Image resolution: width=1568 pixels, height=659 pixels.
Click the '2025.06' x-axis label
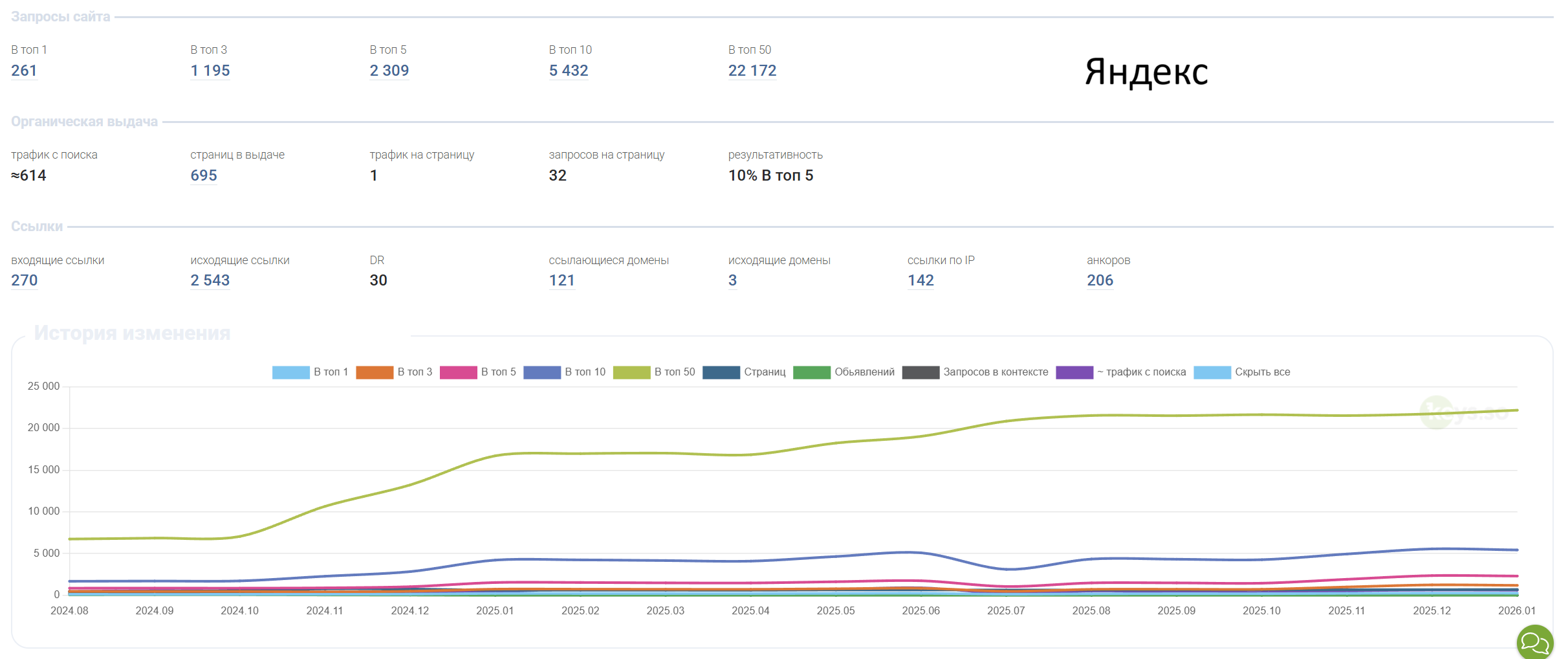[921, 610]
